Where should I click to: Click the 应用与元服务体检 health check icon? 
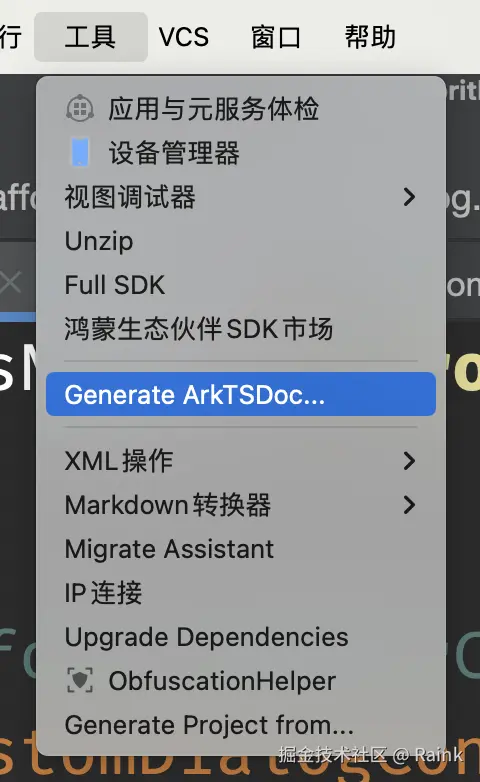[x=80, y=108]
